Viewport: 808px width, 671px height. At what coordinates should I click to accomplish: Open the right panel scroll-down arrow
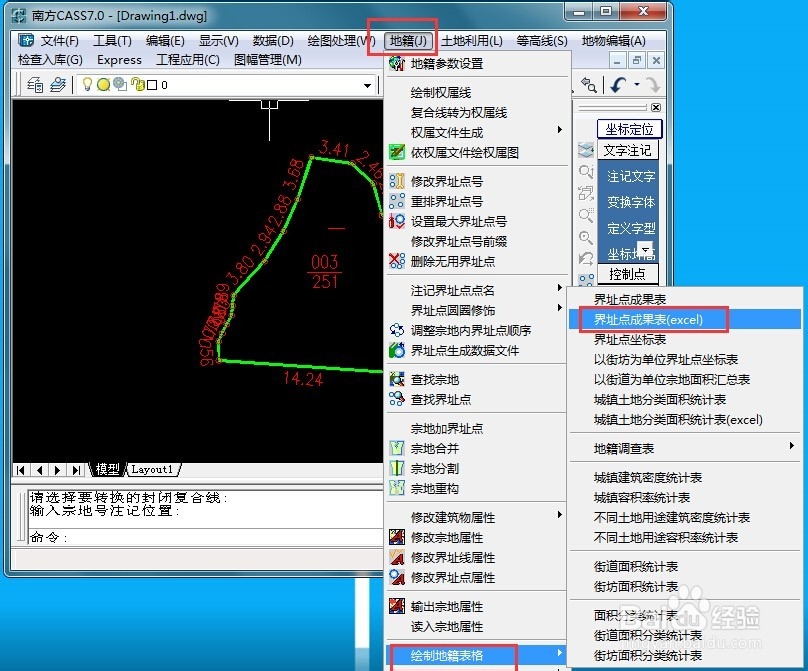tap(645, 249)
